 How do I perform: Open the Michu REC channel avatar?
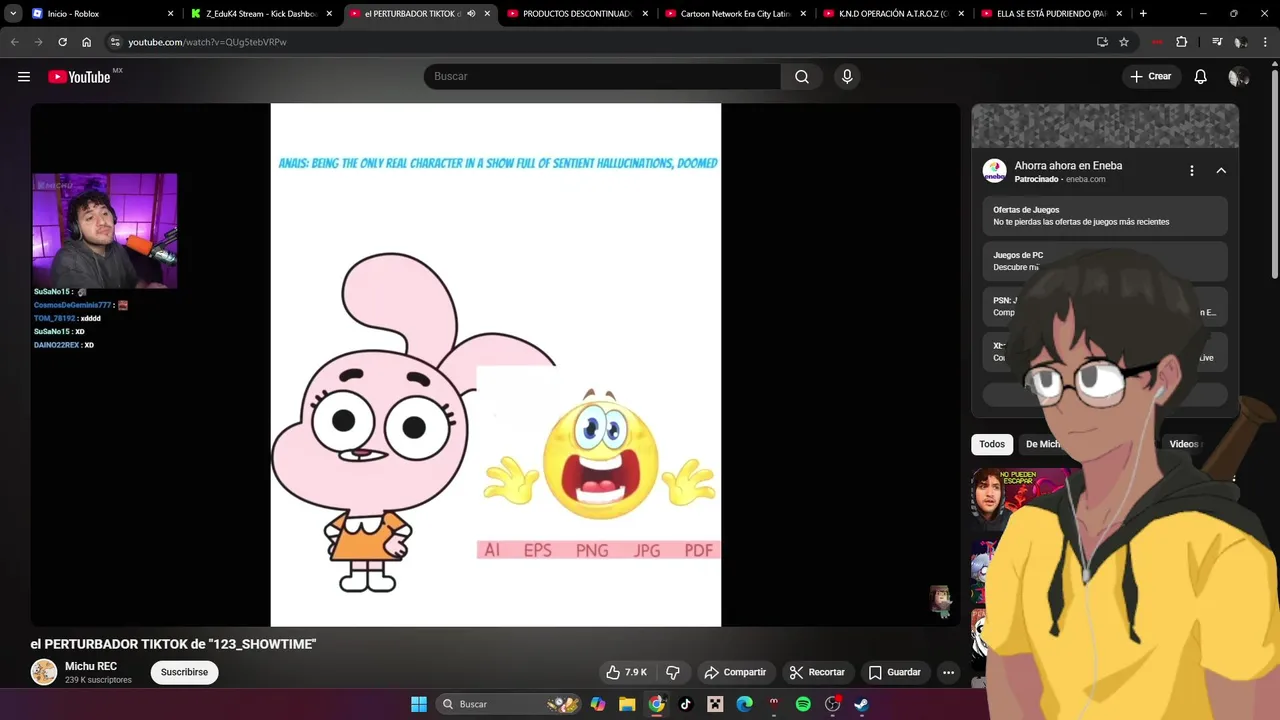click(x=44, y=672)
